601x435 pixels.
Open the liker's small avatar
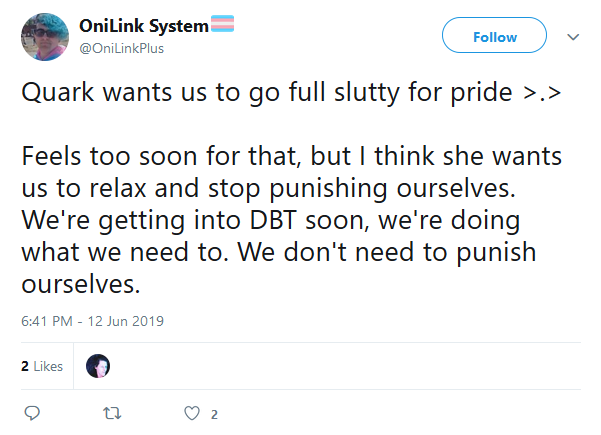pos(98,366)
